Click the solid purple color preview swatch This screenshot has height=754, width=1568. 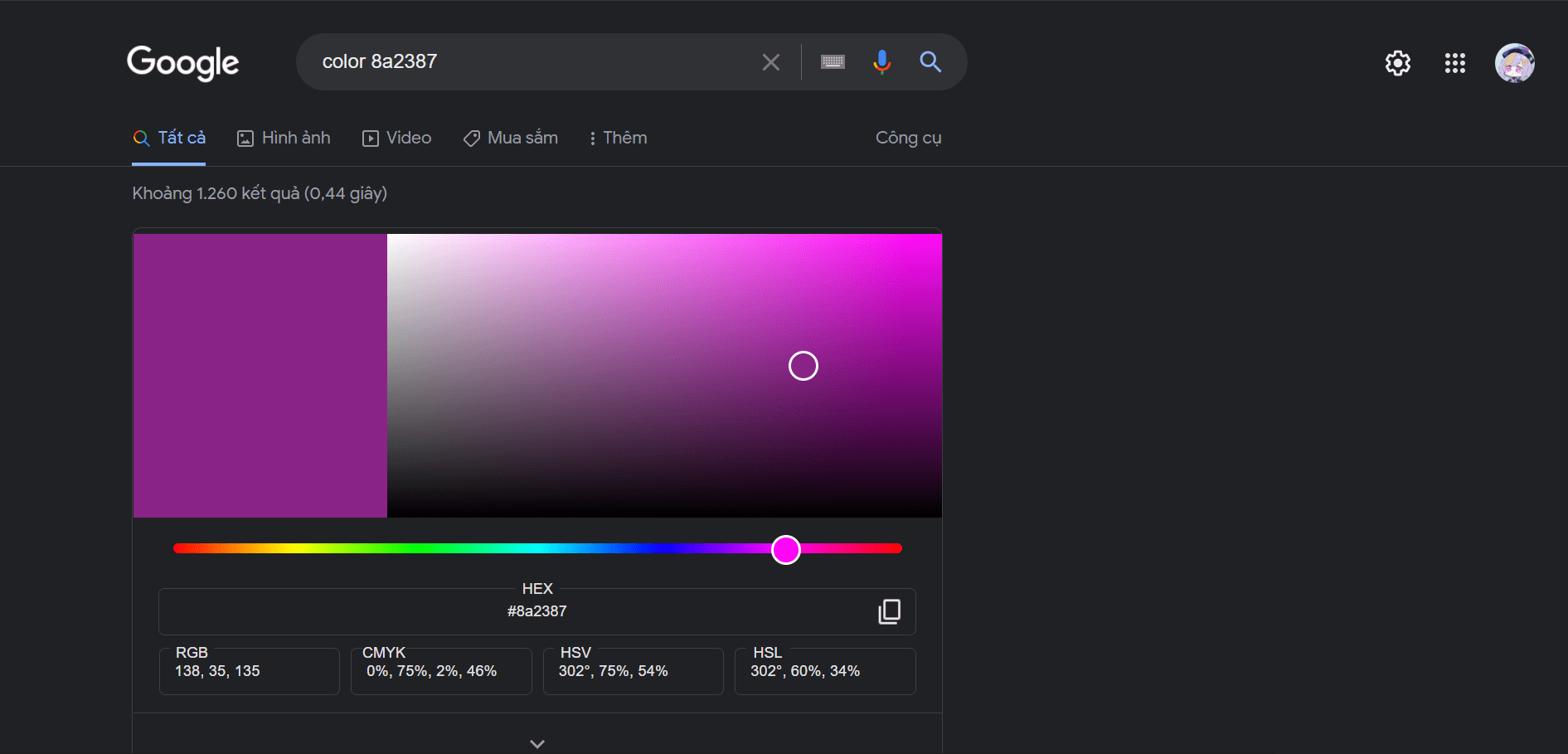[x=260, y=376]
